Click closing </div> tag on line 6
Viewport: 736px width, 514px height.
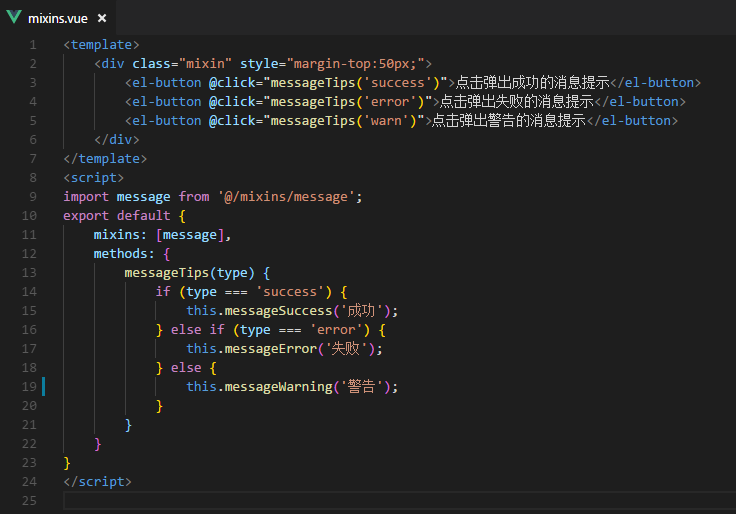117,140
